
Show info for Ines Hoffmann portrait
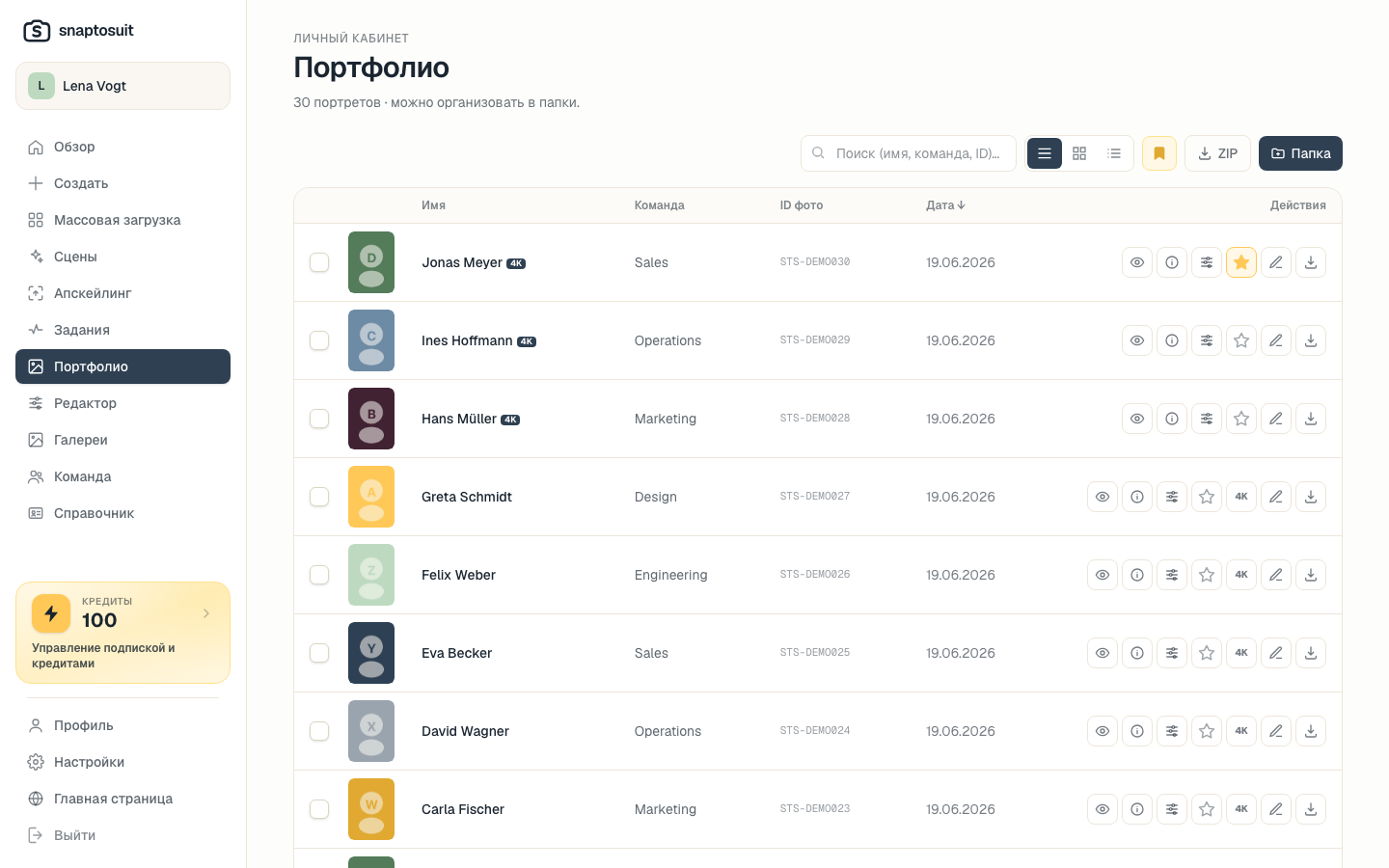pyautogui.click(x=1172, y=340)
